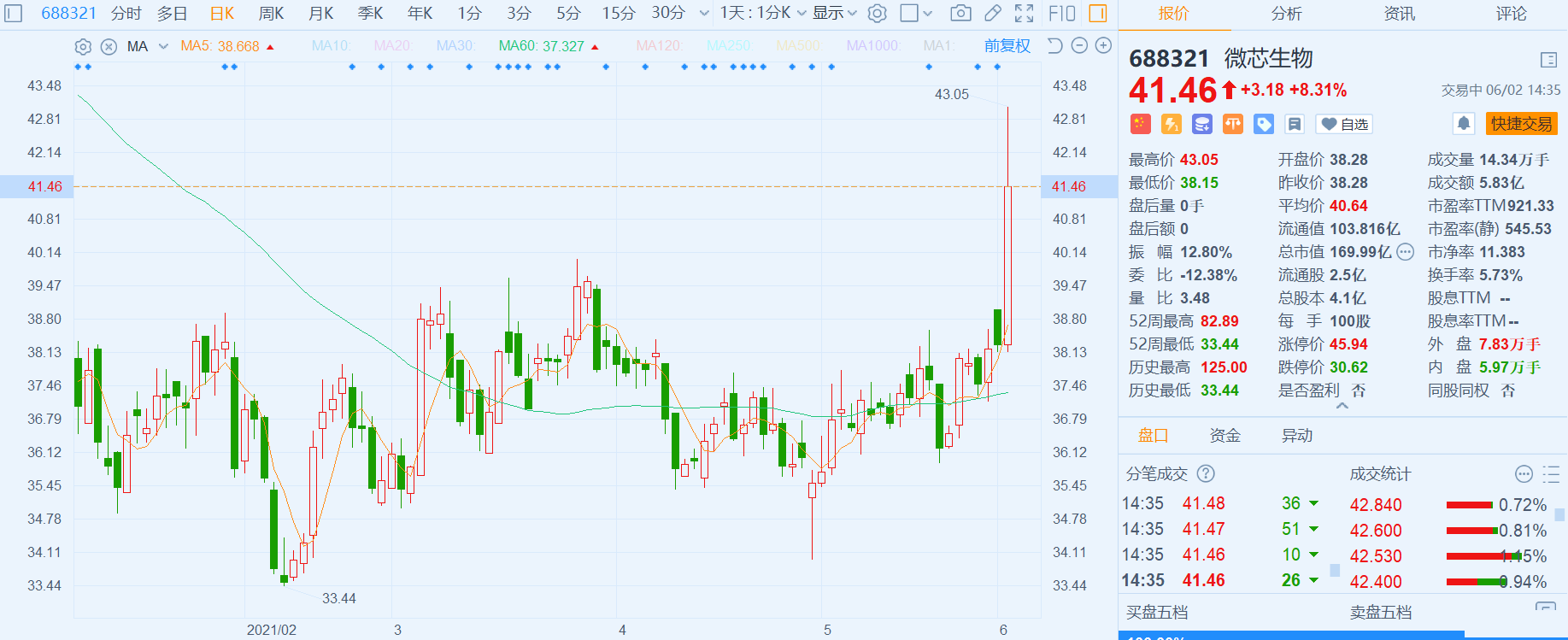Open the F10 company info view
Screen dimensions: 1568x640
(x=1062, y=13)
